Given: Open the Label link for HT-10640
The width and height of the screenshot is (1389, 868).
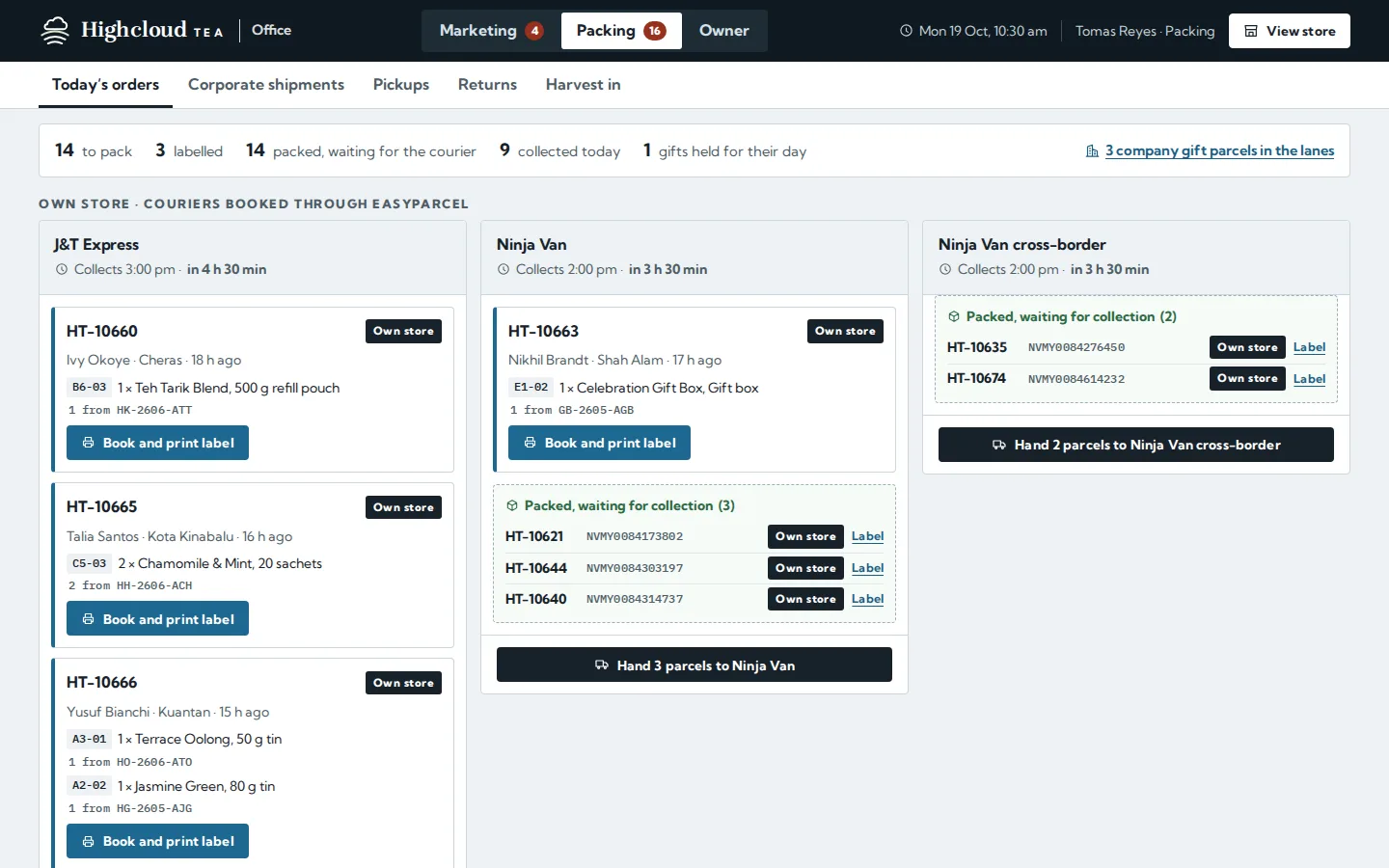Looking at the screenshot, I should [x=868, y=599].
